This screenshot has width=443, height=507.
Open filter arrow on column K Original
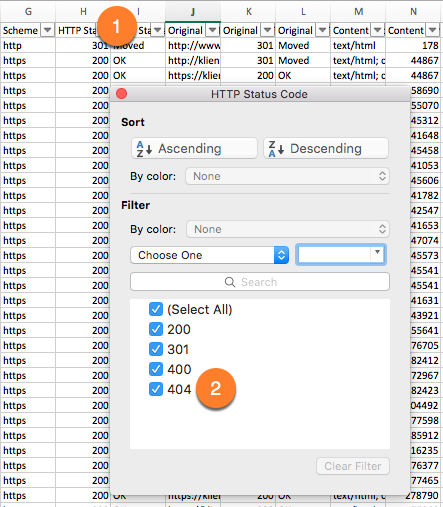pyautogui.click(x=267, y=30)
